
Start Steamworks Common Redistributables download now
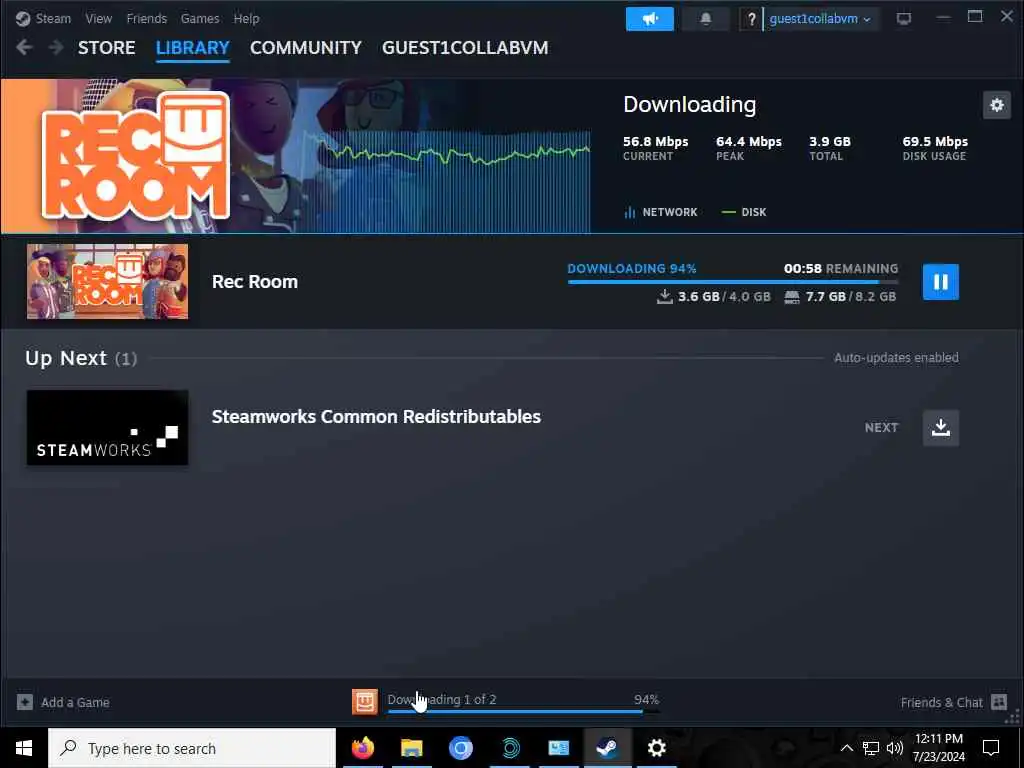(940, 428)
